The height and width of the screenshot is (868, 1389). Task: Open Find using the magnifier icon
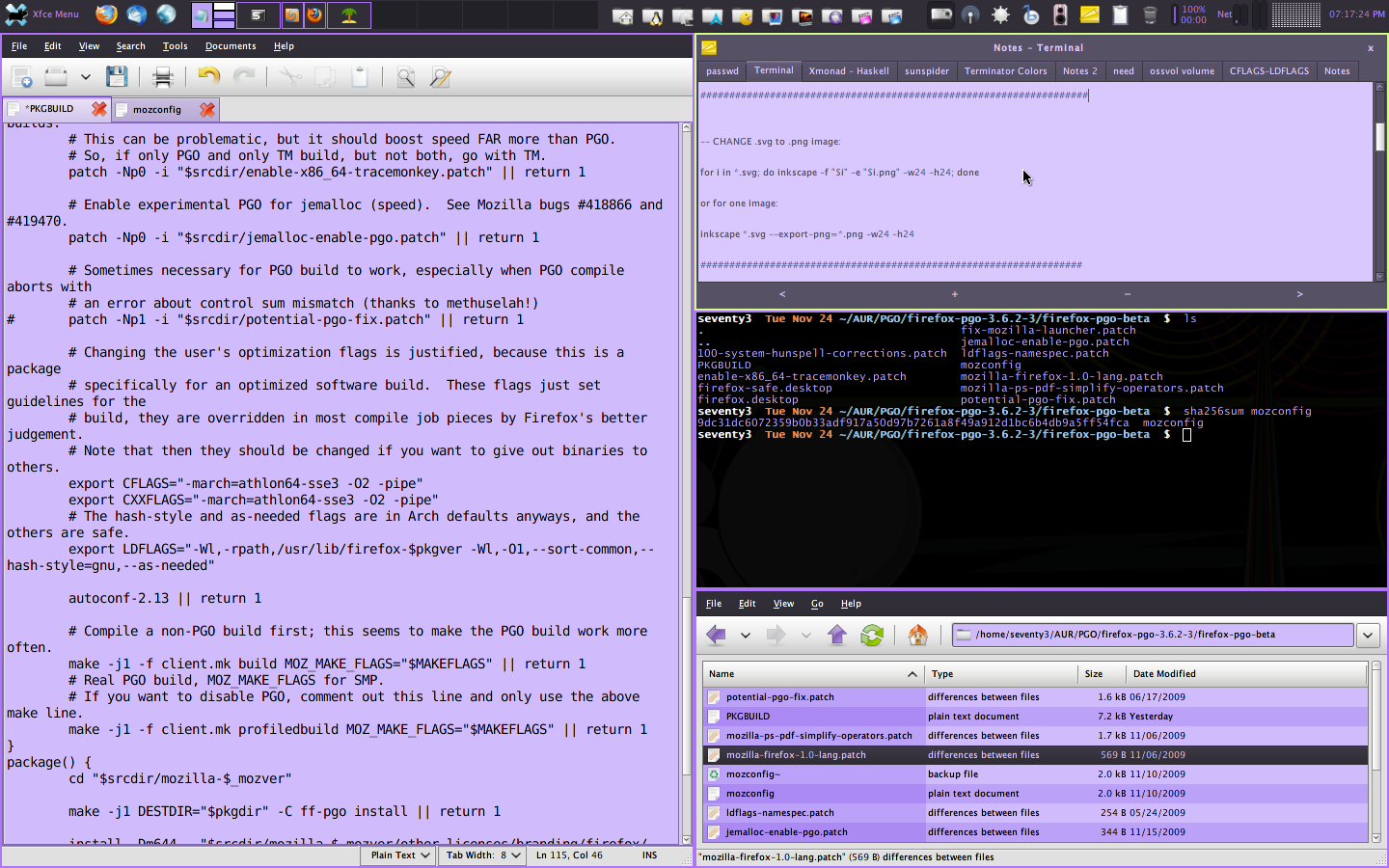coord(406,77)
